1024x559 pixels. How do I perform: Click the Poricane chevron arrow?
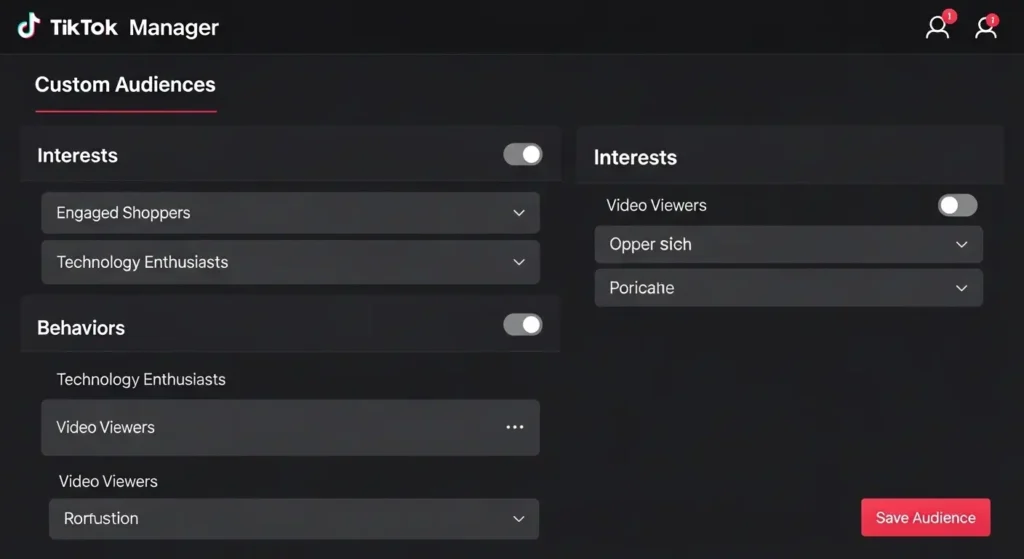(961, 288)
